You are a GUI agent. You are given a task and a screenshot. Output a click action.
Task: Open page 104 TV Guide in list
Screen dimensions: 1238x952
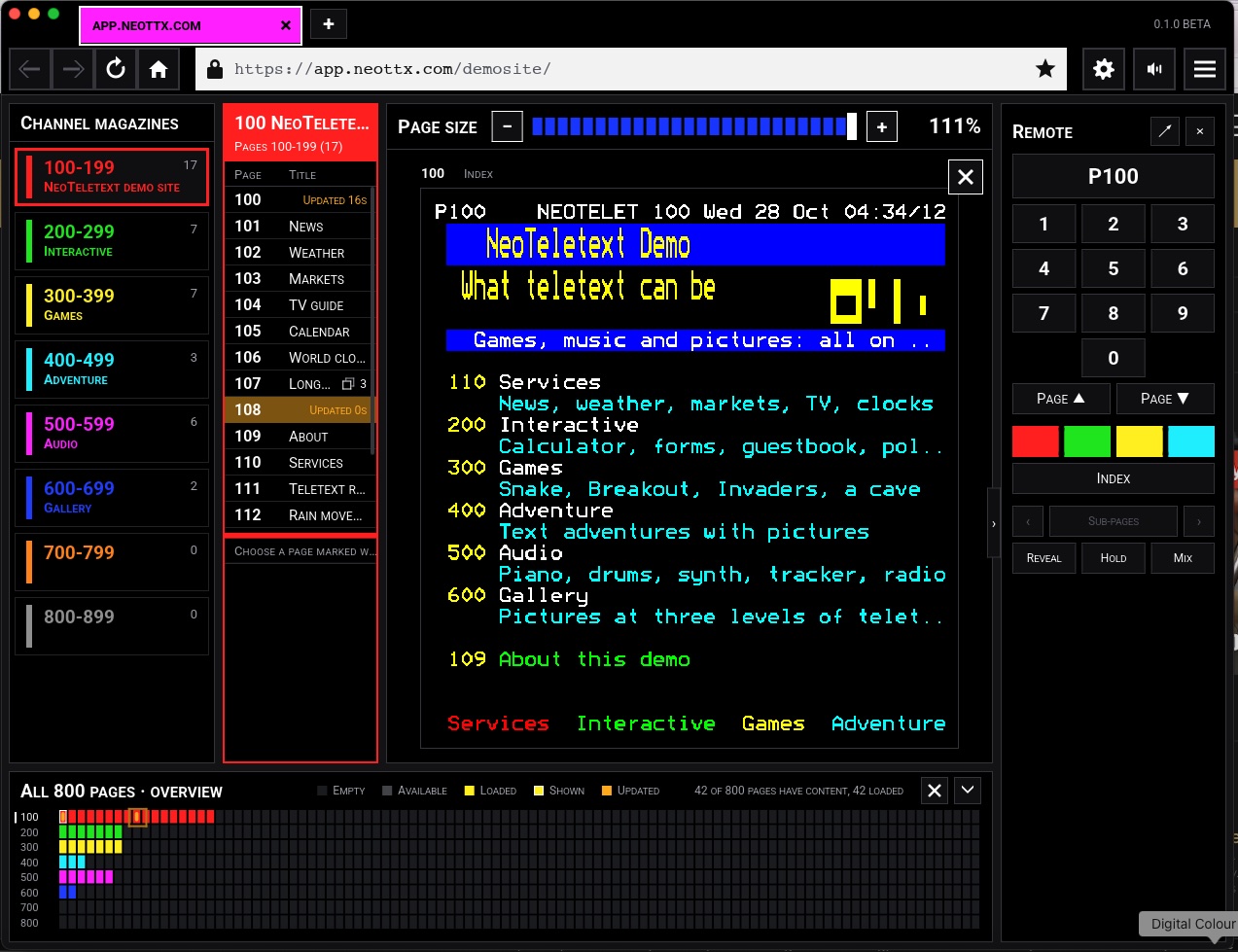pos(298,305)
